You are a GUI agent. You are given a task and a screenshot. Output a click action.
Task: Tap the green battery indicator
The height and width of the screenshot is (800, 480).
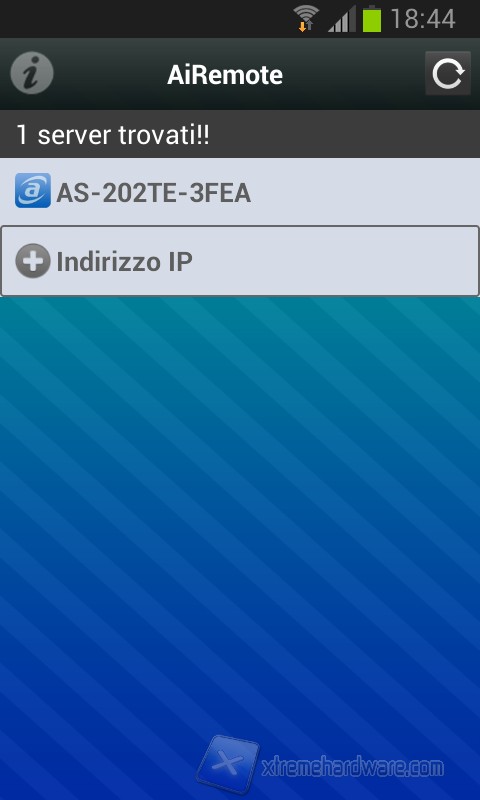pyautogui.click(x=372, y=19)
